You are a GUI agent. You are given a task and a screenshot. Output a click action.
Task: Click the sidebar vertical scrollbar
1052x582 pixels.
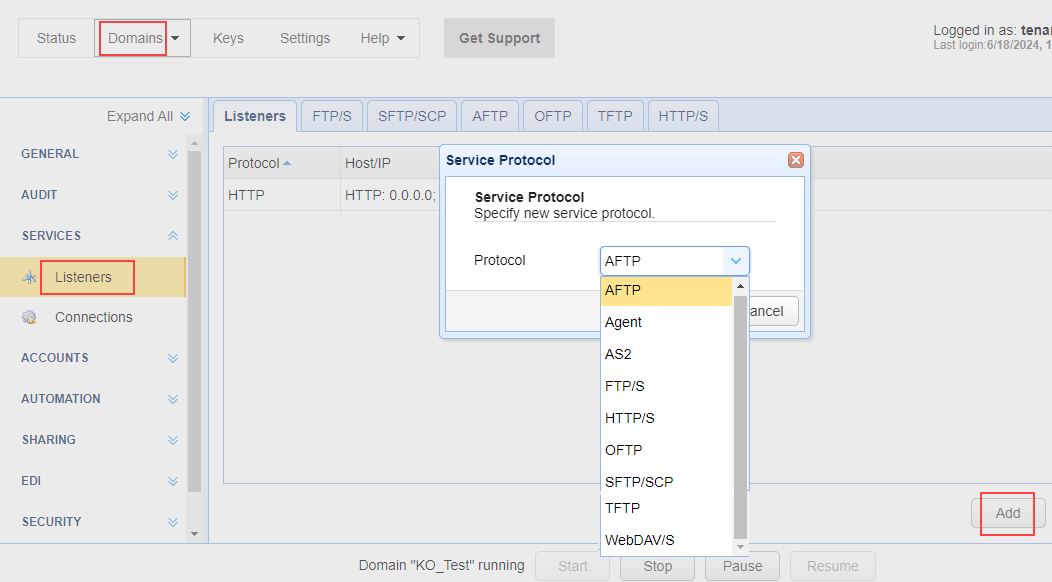194,320
